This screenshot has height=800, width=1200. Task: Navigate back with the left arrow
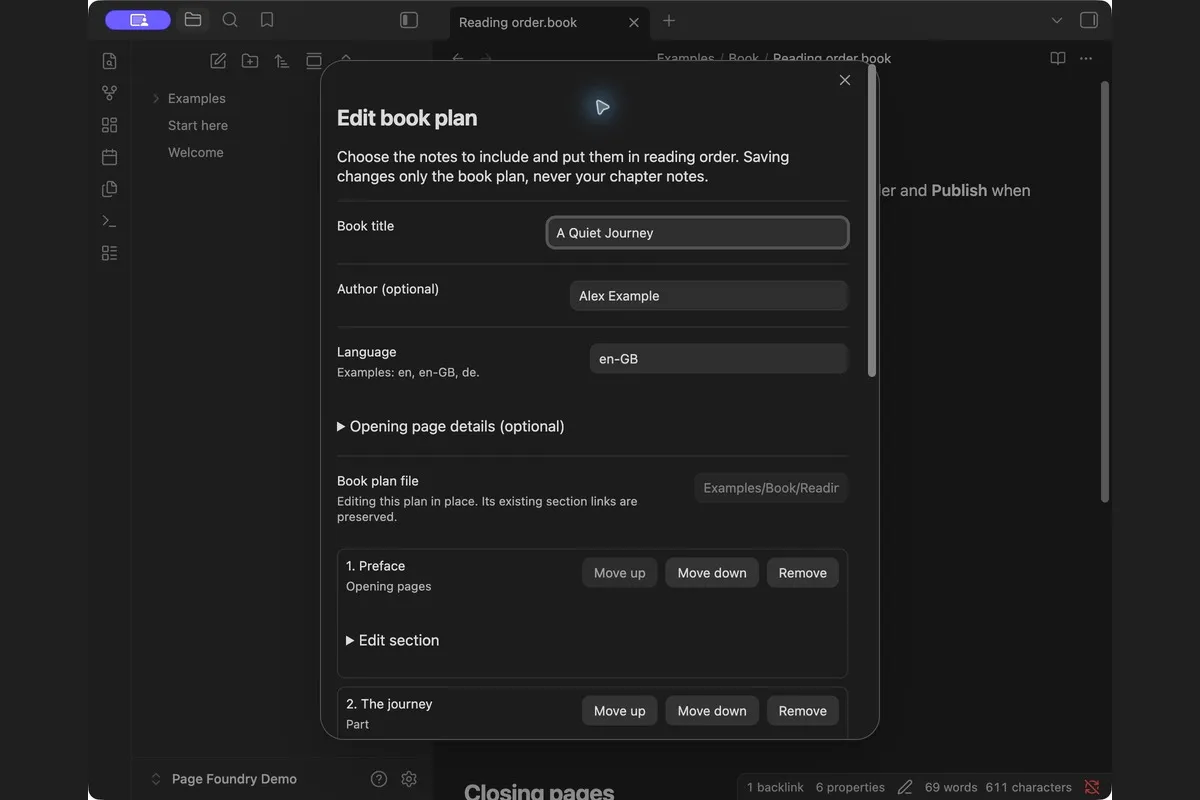pos(458,58)
